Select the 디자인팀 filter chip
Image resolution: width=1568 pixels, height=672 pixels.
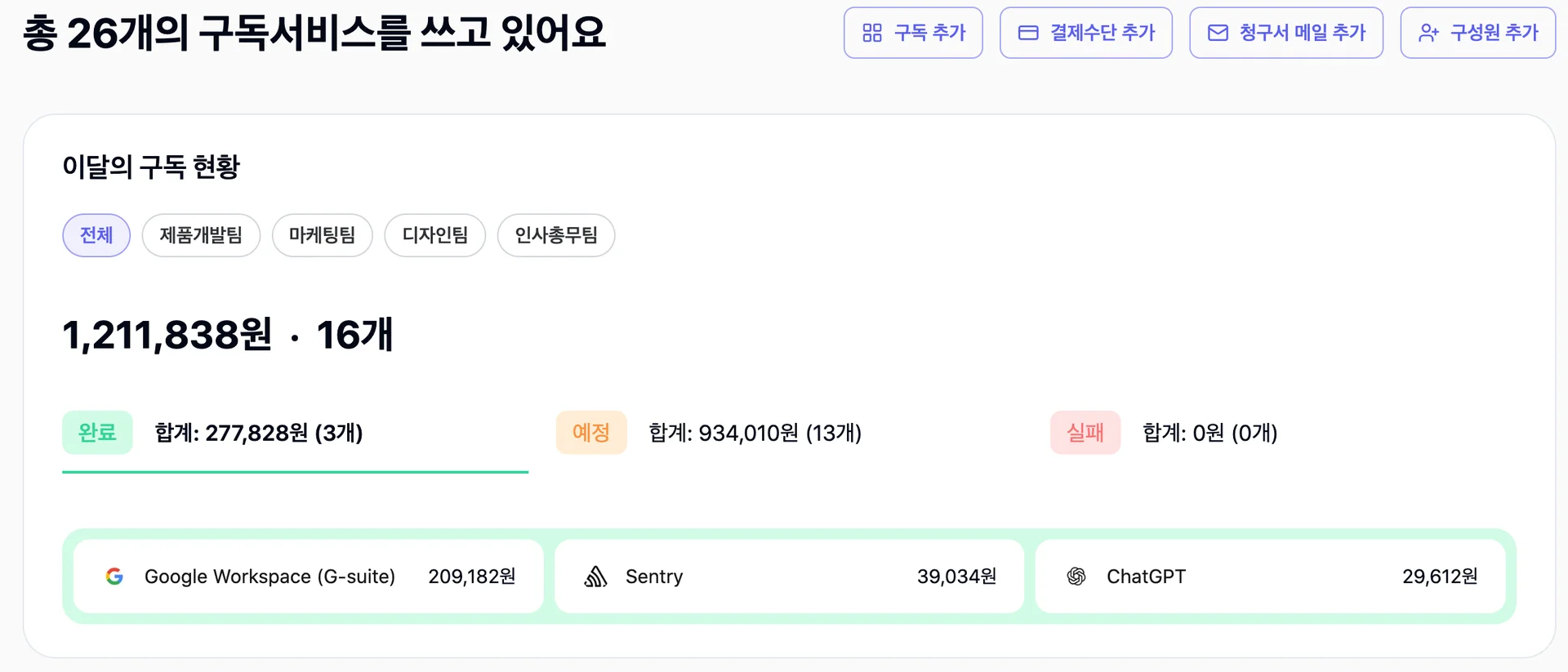[434, 235]
